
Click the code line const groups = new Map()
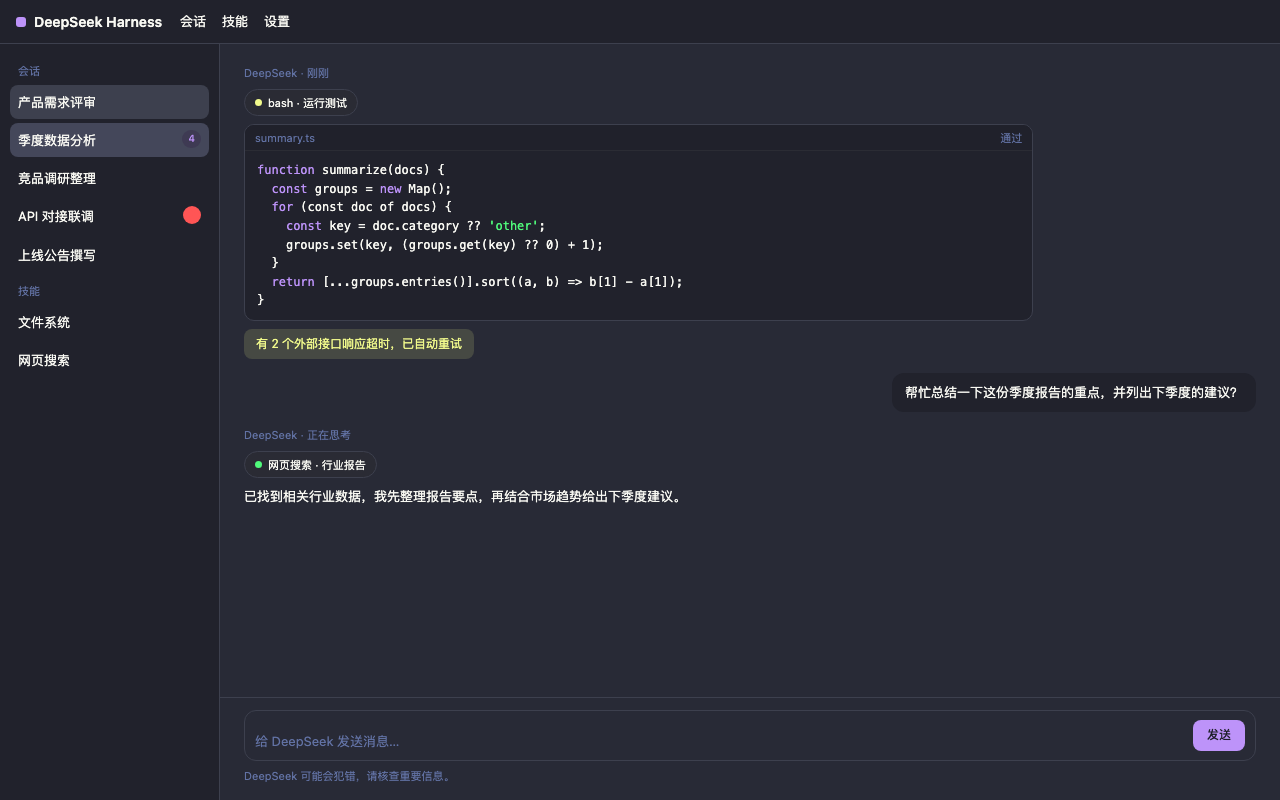point(362,189)
